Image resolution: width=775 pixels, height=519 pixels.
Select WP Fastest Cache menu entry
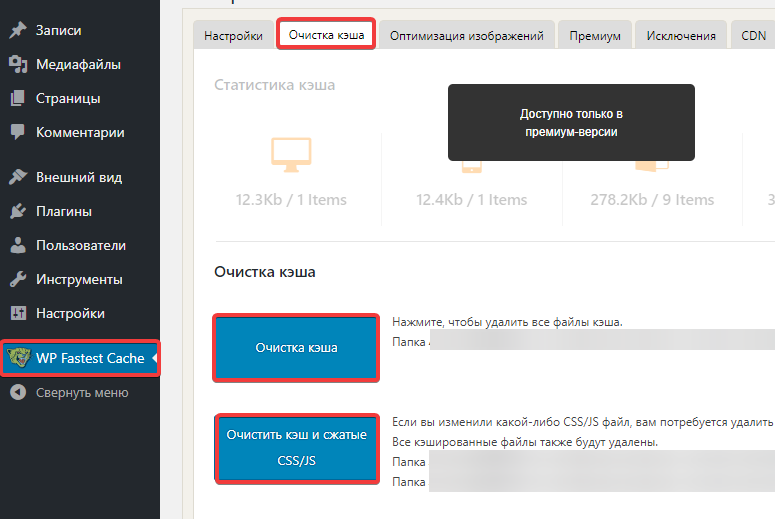pyautogui.click(x=80, y=358)
